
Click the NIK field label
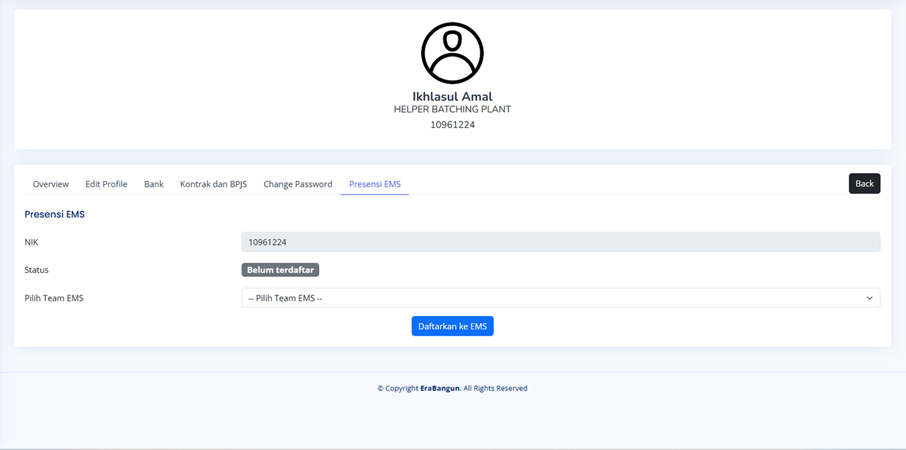31,243
